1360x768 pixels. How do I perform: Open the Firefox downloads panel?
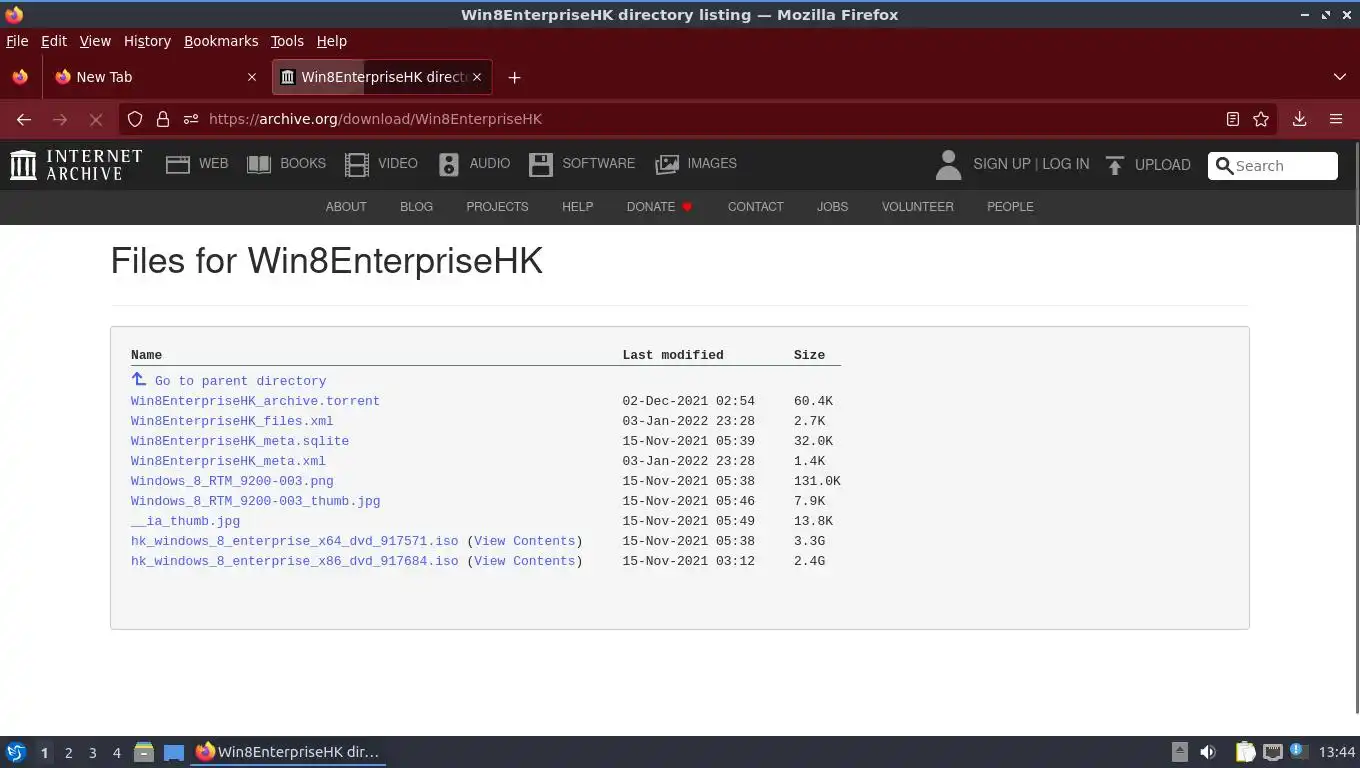(1300, 119)
